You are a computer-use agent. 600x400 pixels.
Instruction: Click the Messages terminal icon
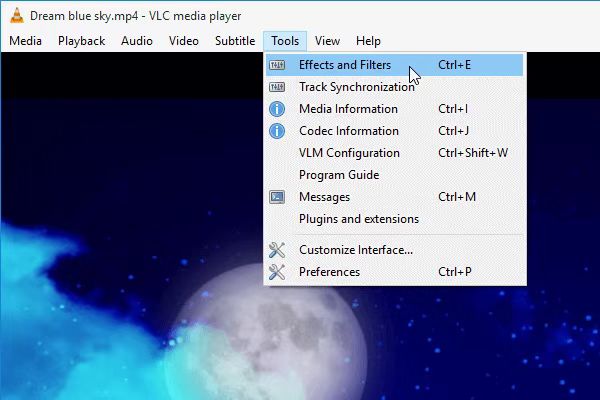pos(277,197)
